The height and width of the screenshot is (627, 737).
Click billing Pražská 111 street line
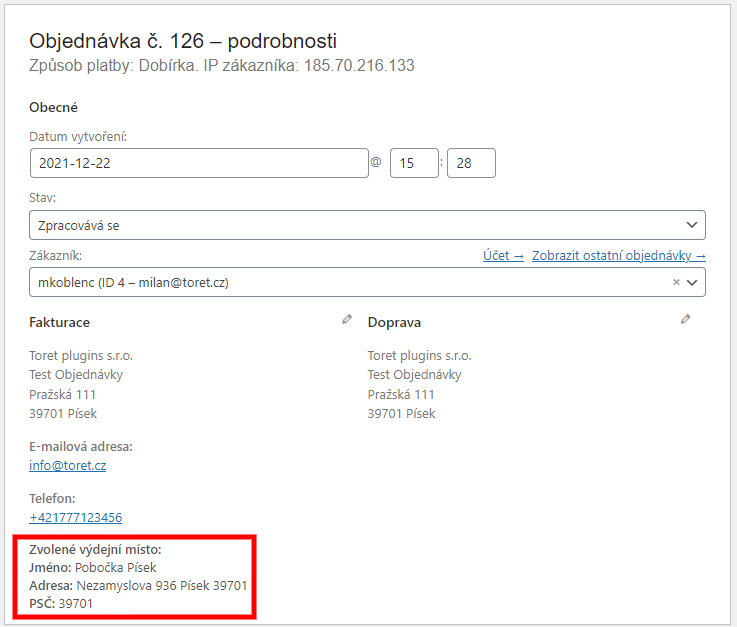pyautogui.click(x=63, y=394)
